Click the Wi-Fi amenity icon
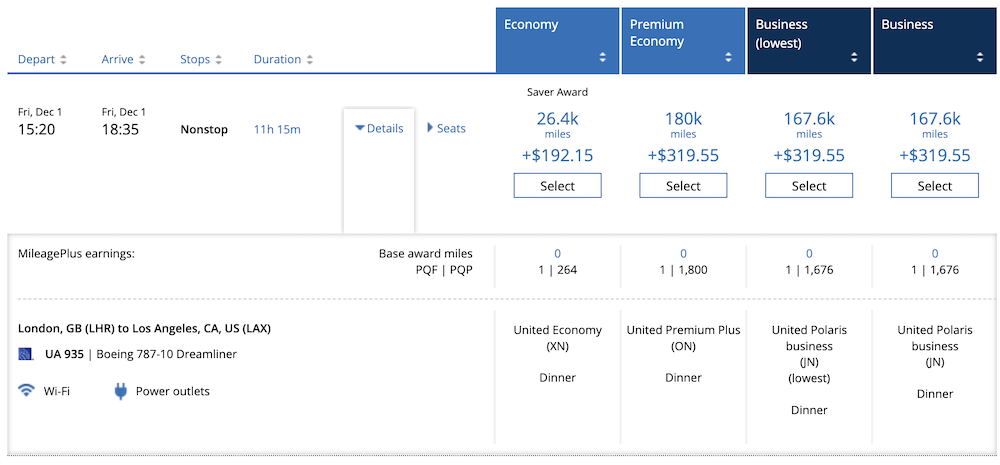 26,390
